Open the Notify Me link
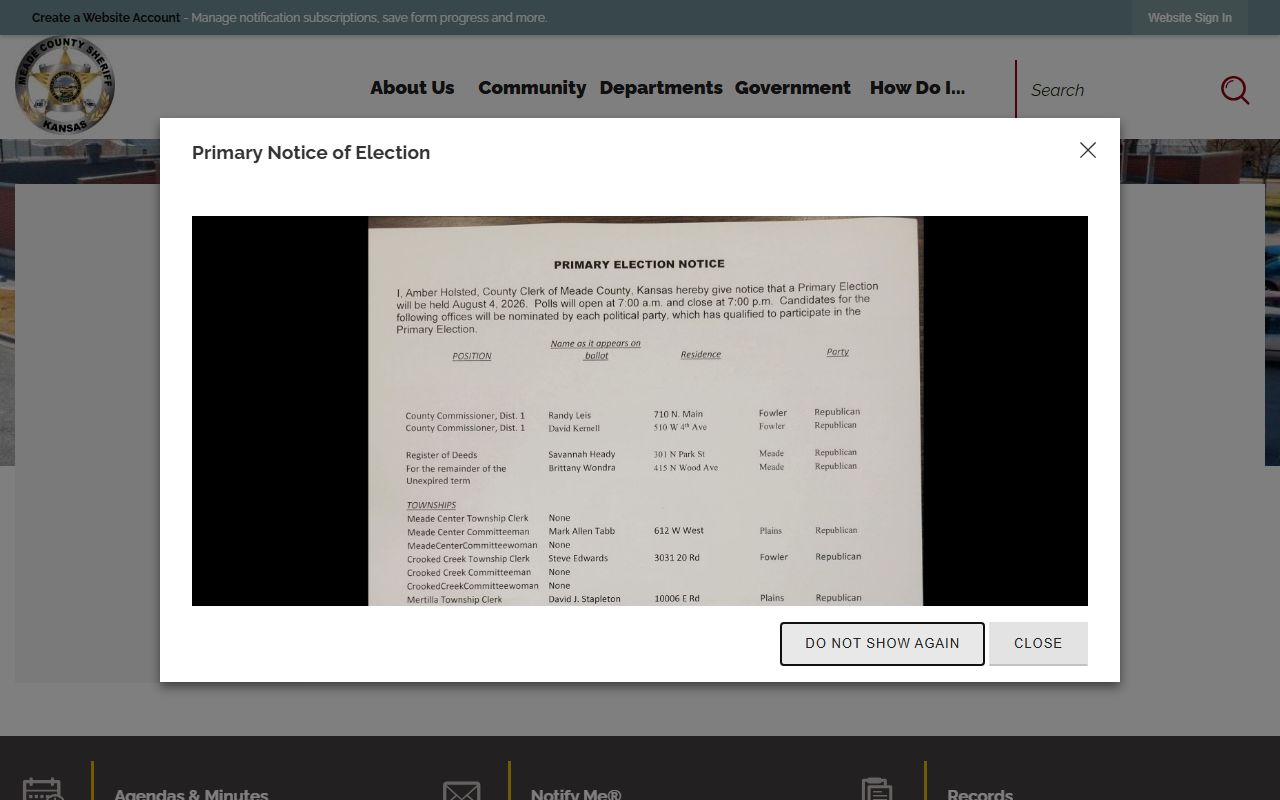Screen dimensions: 1280x800 tap(576, 794)
